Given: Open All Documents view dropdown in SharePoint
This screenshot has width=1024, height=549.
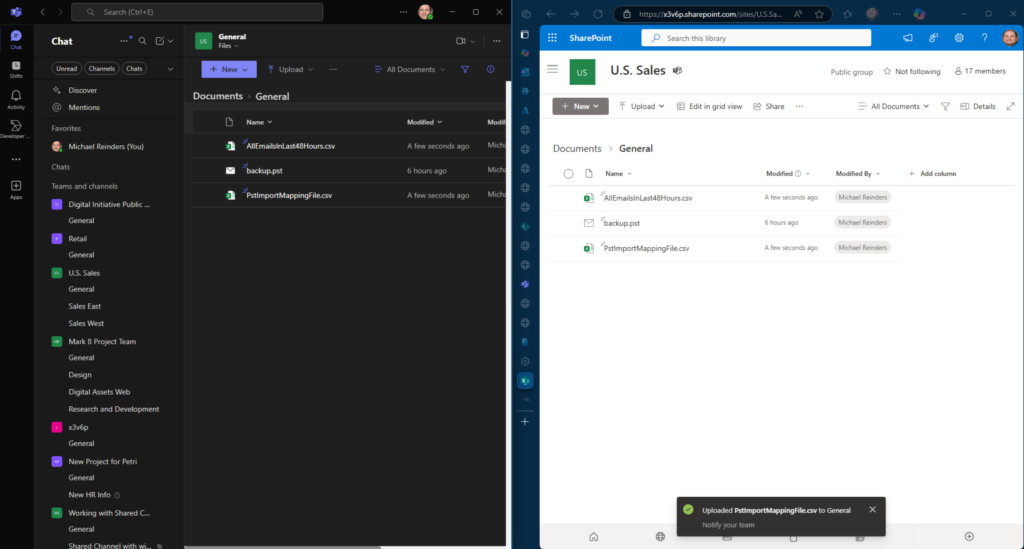Looking at the screenshot, I should coord(893,106).
